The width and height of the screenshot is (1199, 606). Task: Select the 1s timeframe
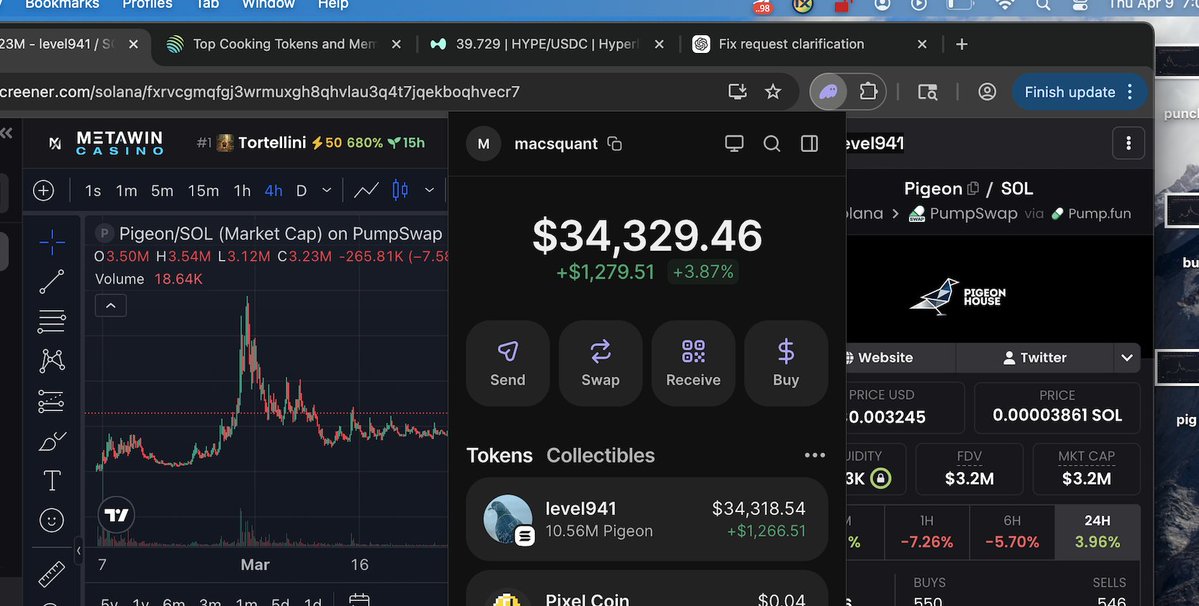coord(93,190)
